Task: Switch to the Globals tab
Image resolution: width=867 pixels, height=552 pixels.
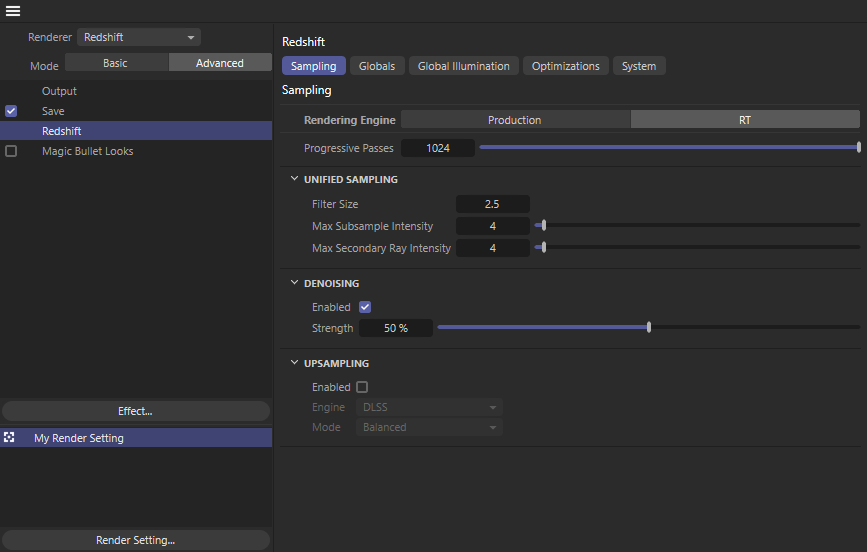Action: (x=377, y=66)
